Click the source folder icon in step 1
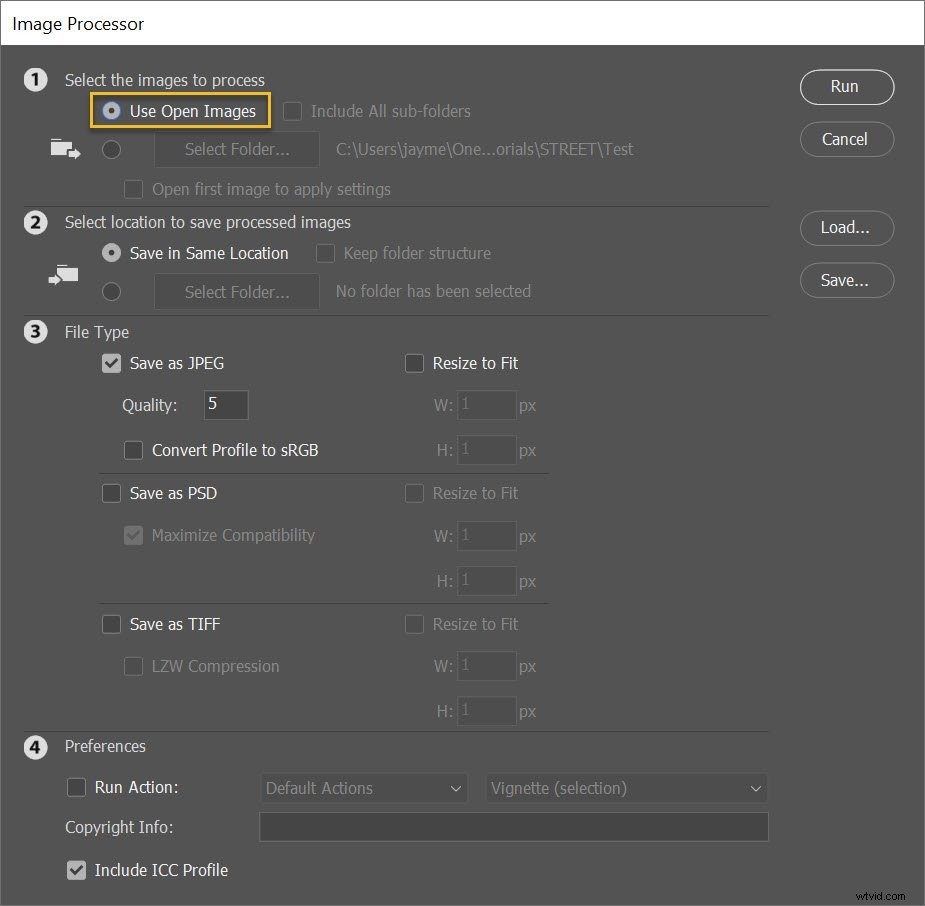The height and width of the screenshot is (906, 925). (64, 148)
